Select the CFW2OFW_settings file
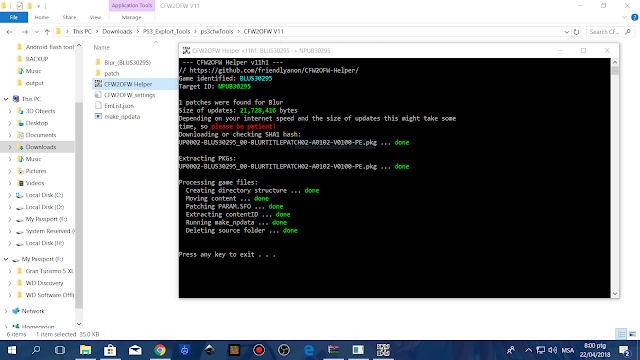The height and width of the screenshot is (360, 640). pyautogui.click(x=125, y=95)
